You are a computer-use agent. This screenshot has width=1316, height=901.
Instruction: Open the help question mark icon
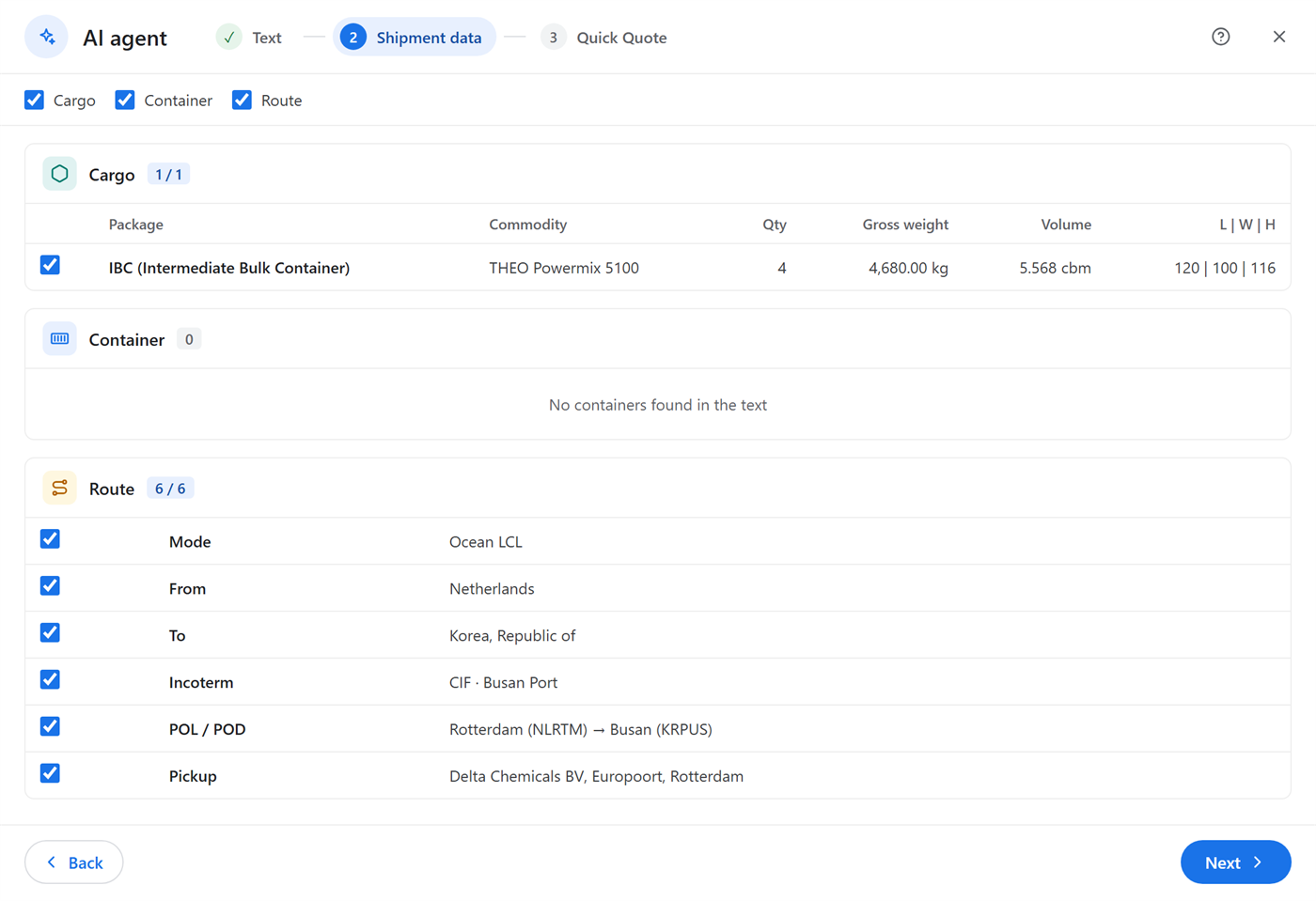point(1221,37)
